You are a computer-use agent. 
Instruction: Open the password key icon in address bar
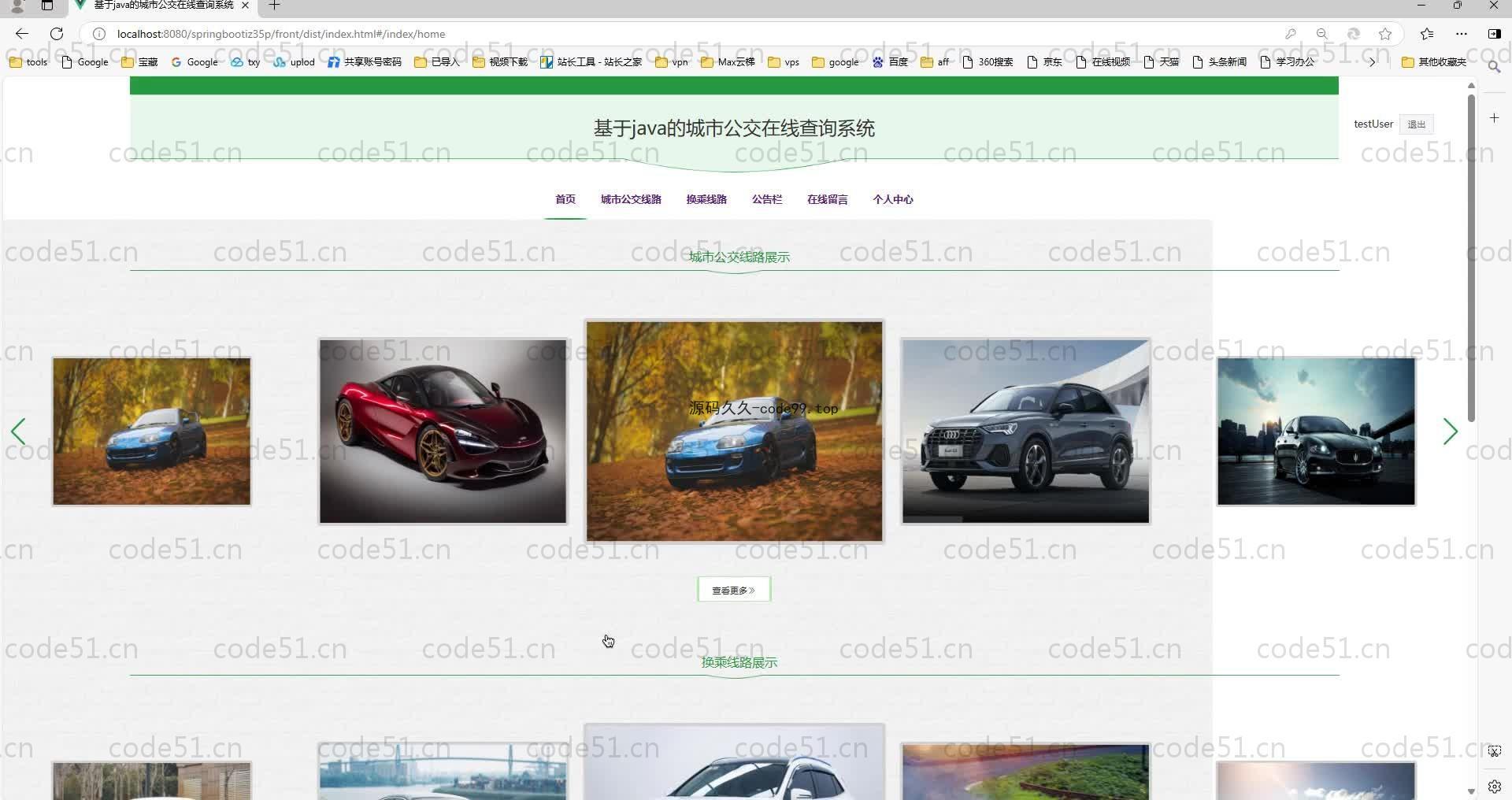click(1290, 34)
